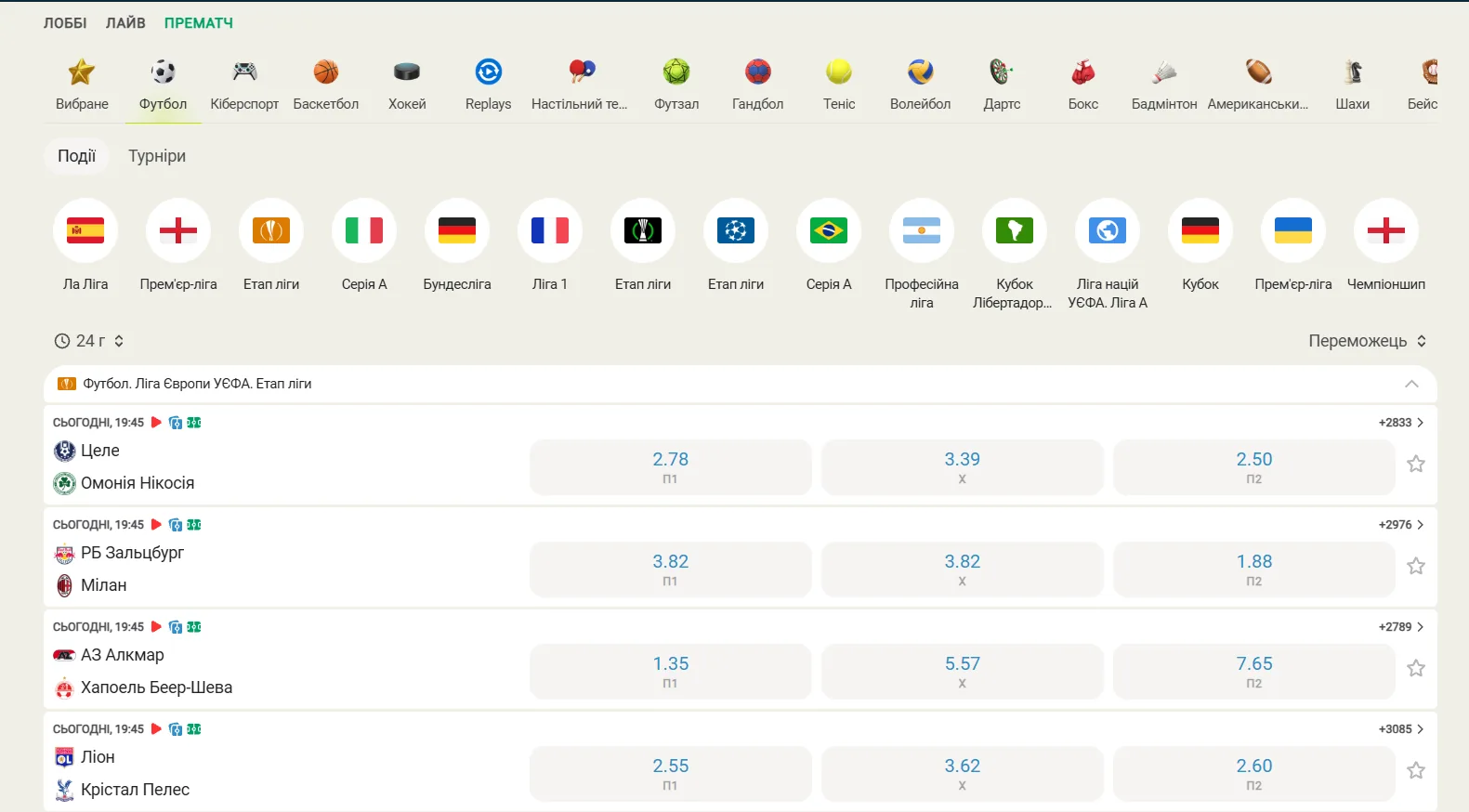Select П2 odds 1.88 for Мілан
This screenshot has height=812, width=1469.
1253,570
